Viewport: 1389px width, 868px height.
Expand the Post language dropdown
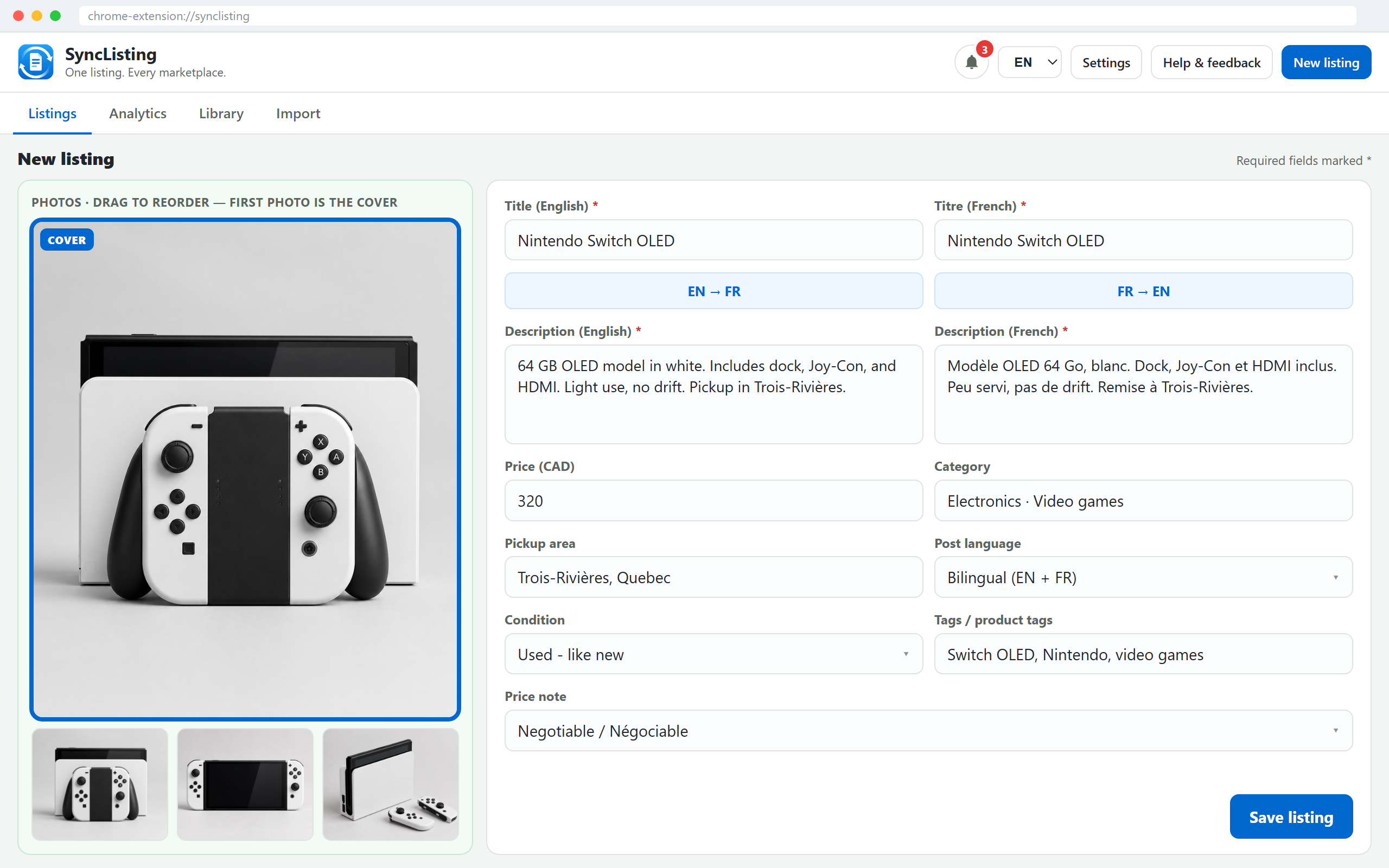[x=1143, y=577]
